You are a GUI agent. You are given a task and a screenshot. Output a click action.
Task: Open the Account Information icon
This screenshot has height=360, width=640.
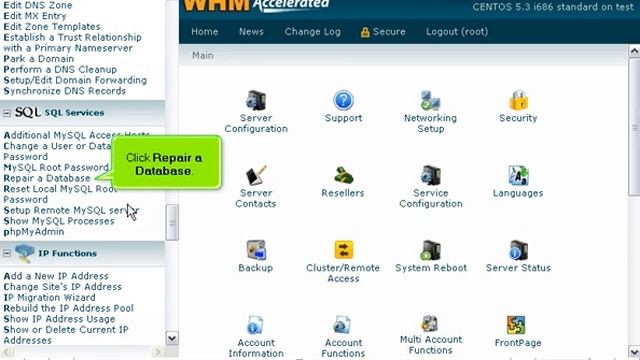256,325
